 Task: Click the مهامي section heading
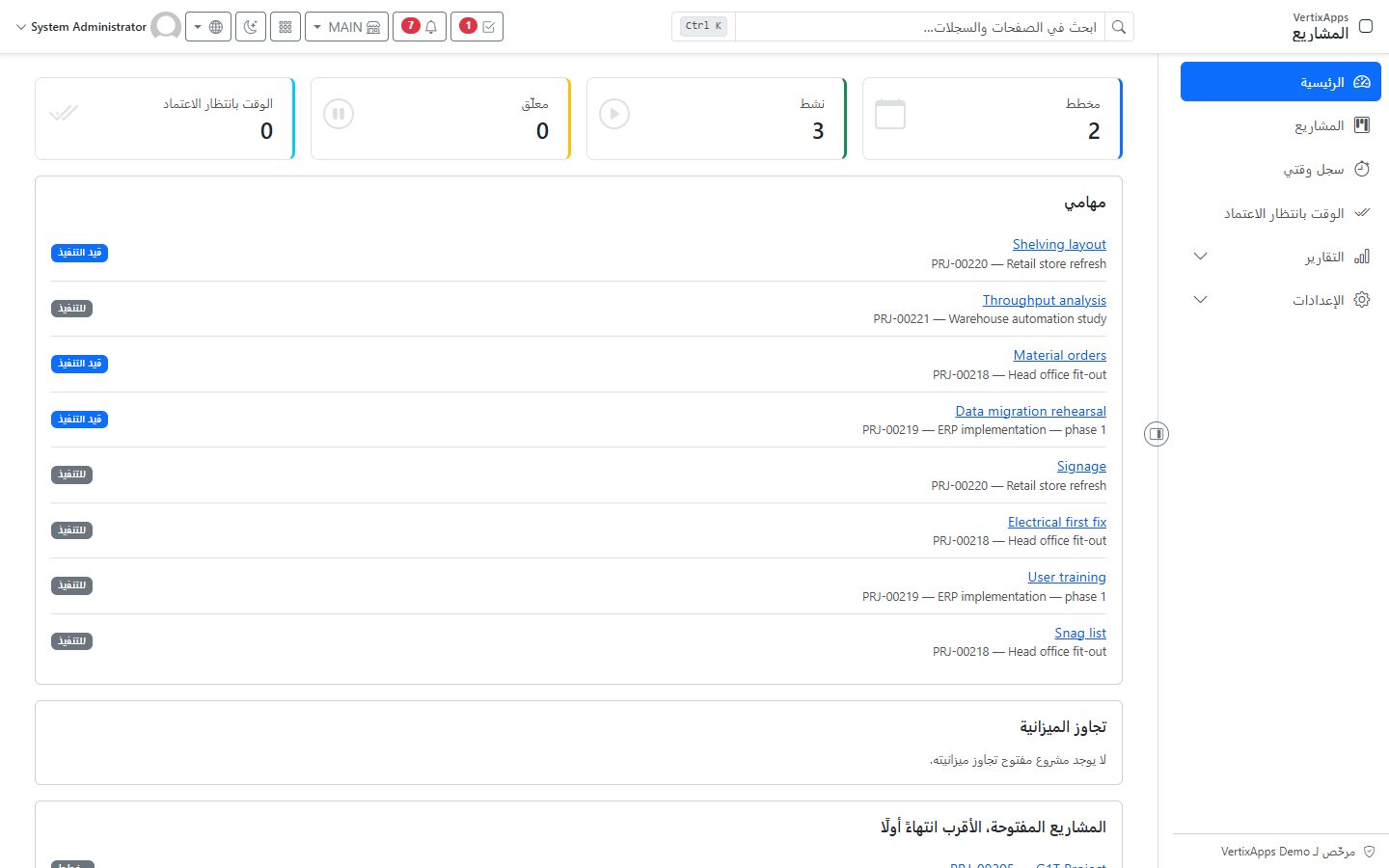click(x=1085, y=203)
